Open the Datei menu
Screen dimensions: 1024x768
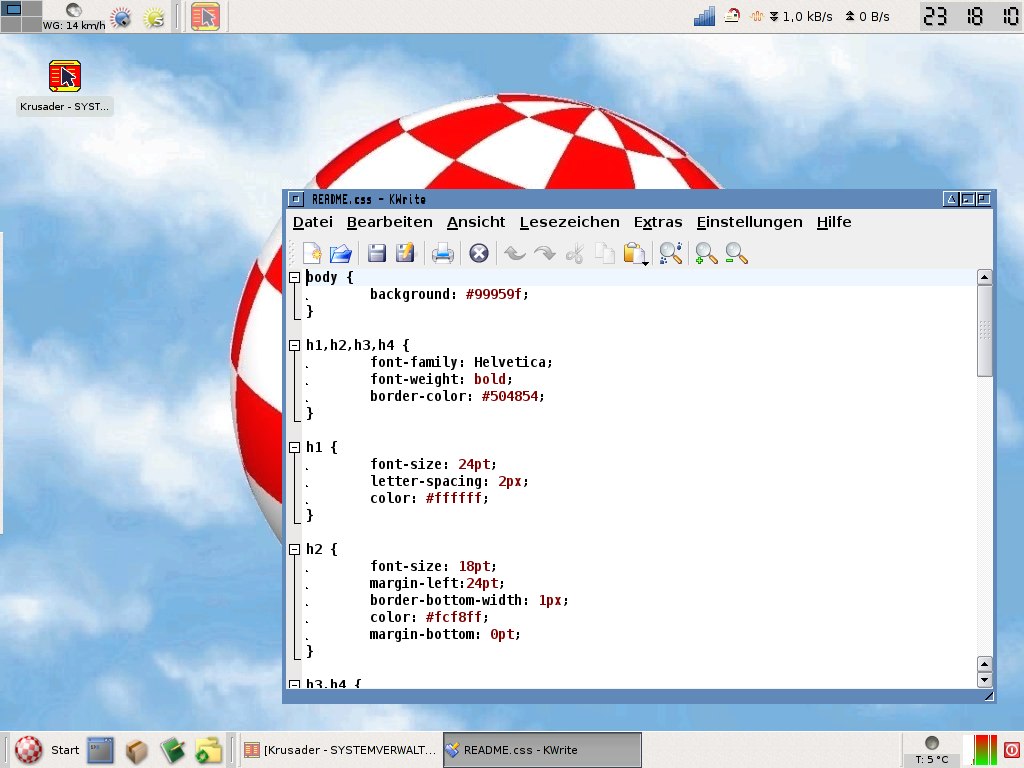(x=313, y=222)
